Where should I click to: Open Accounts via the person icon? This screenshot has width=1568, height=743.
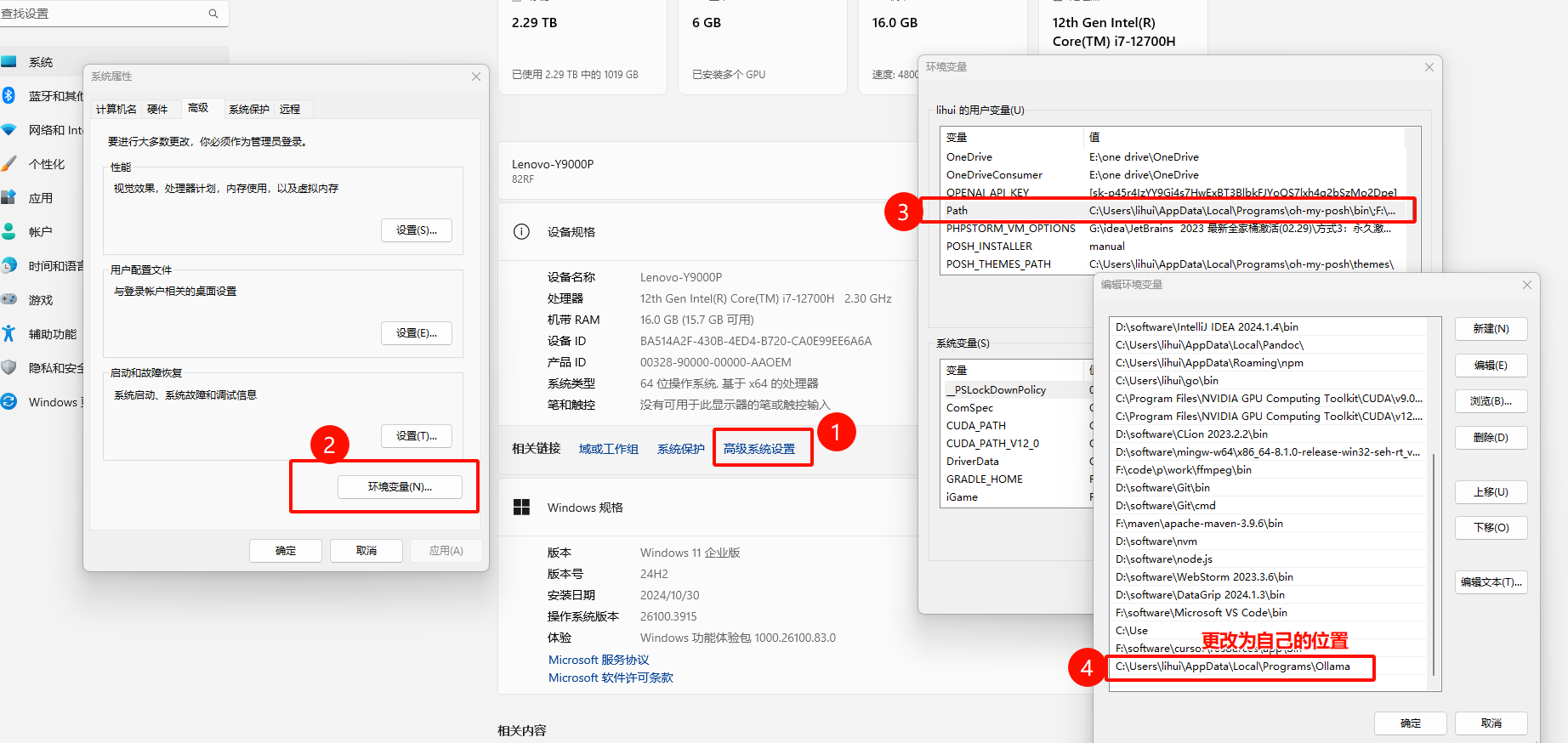[x=9, y=231]
